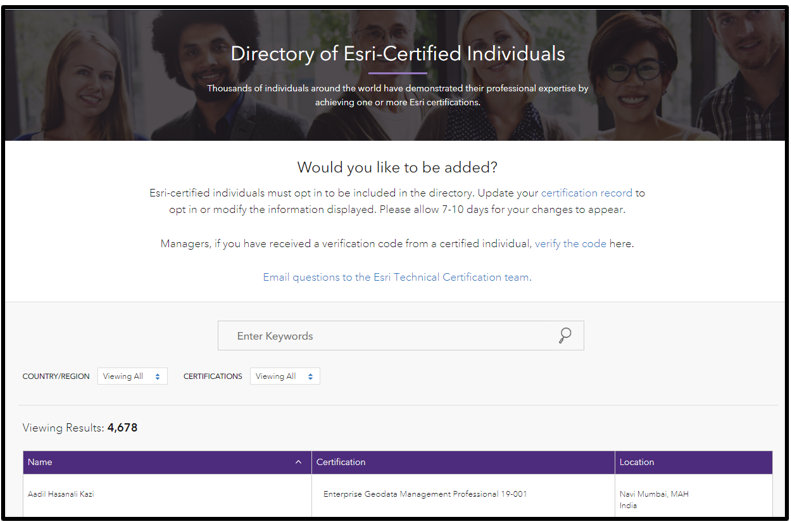Click Email questions to Esri Certification team
Viewport: 791px width, 521px height.
[x=397, y=277]
